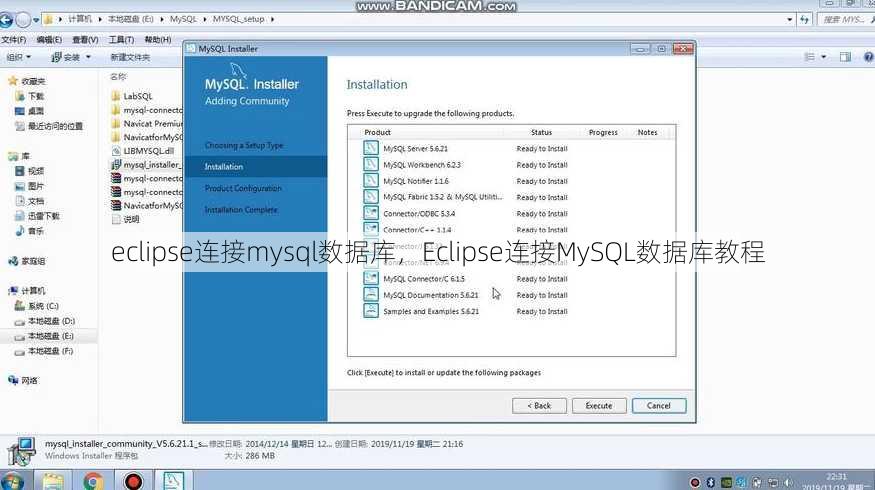Open the 文档 library
The height and width of the screenshot is (490, 875).
pyautogui.click(x=30, y=201)
